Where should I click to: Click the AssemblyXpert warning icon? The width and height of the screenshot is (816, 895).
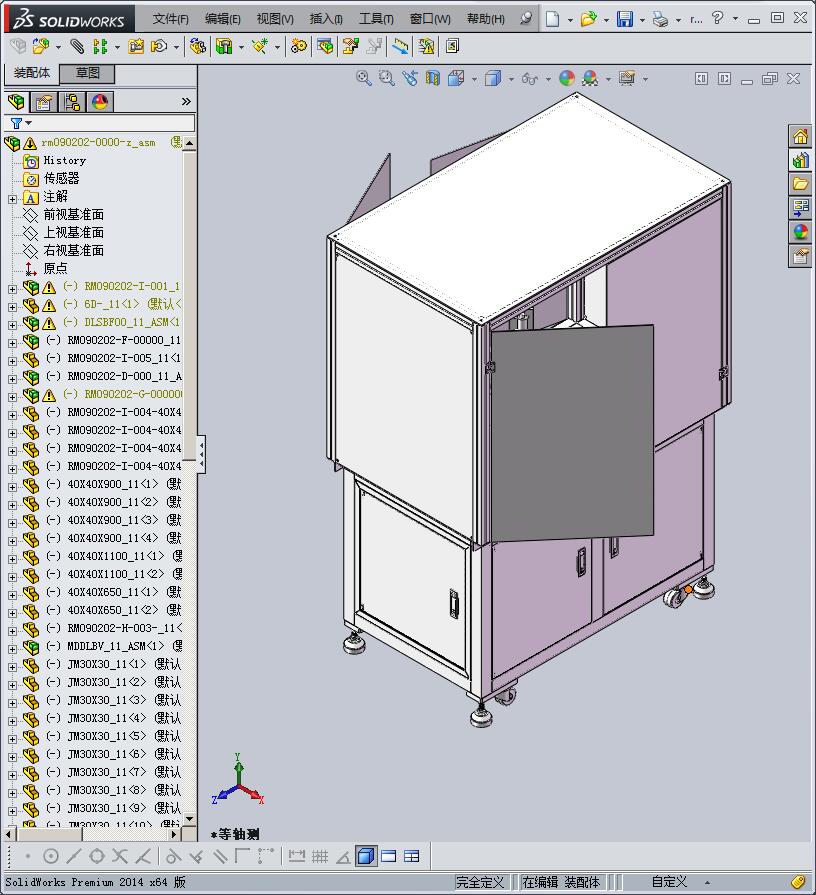[426, 46]
